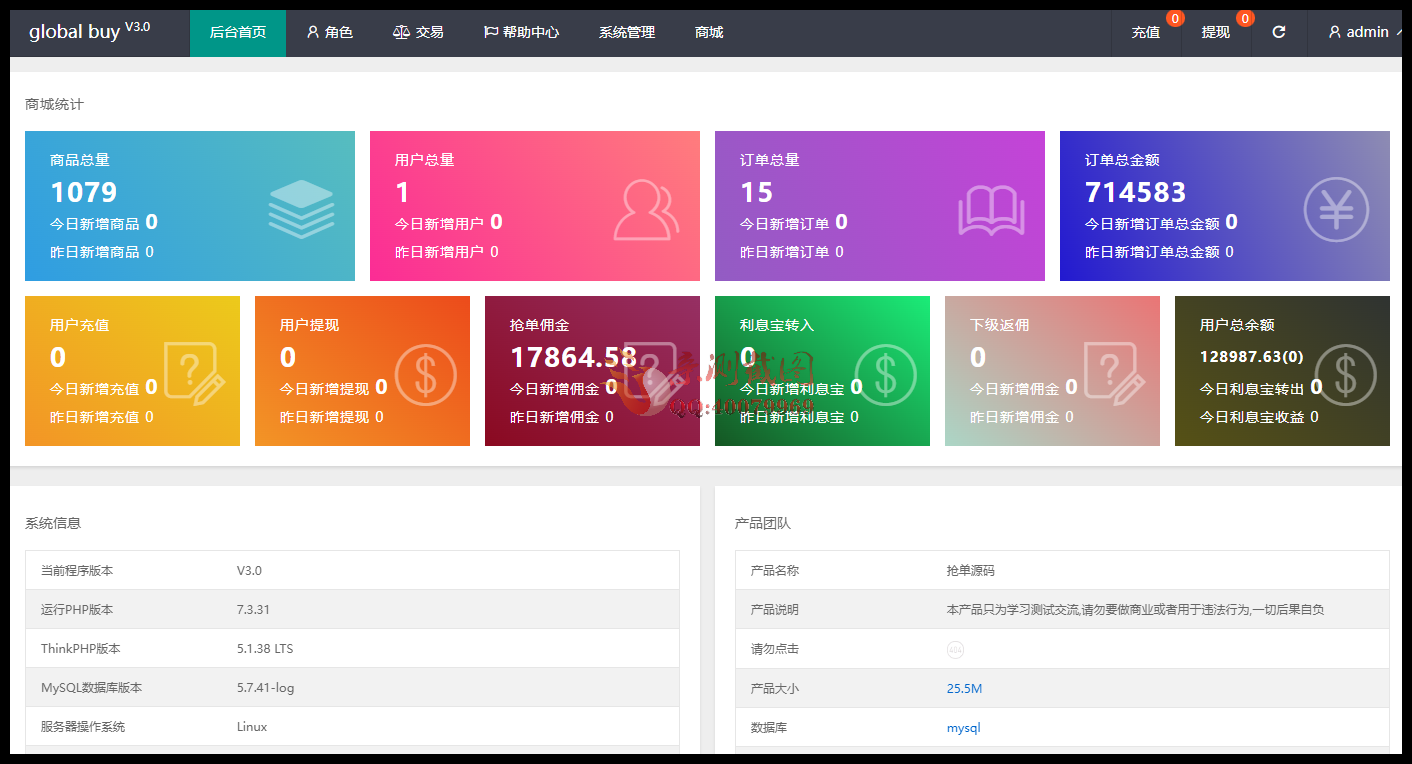Click the orange badge on 充值
Viewport: 1412px width, 764px height.
click(x=1175, y=18)
